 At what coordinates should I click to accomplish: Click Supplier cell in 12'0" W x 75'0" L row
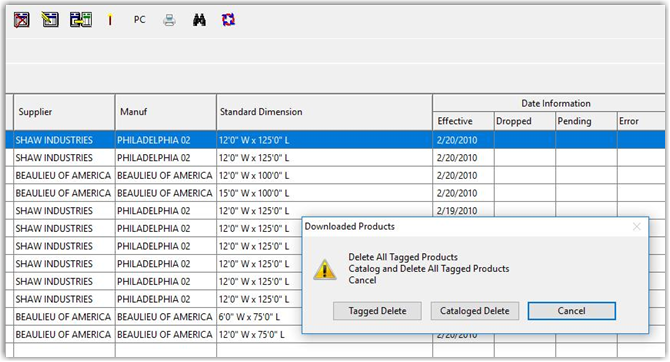pyautogui.click(x=64, y=335)
